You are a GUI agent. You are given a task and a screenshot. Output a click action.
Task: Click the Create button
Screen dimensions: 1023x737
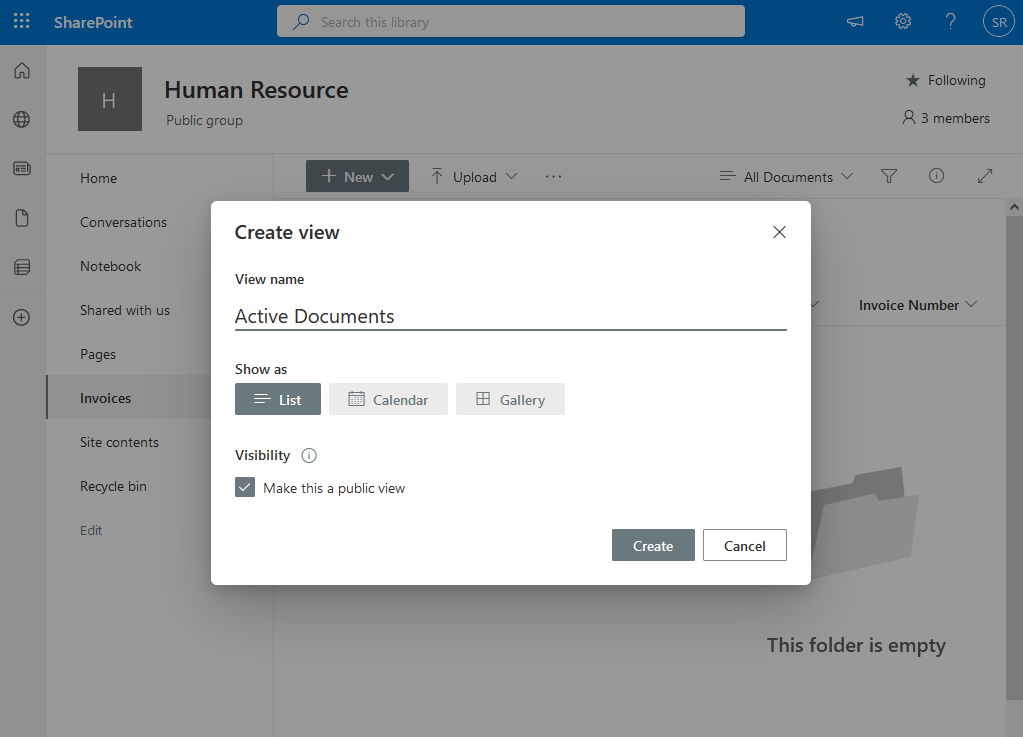tap(652, 545)
